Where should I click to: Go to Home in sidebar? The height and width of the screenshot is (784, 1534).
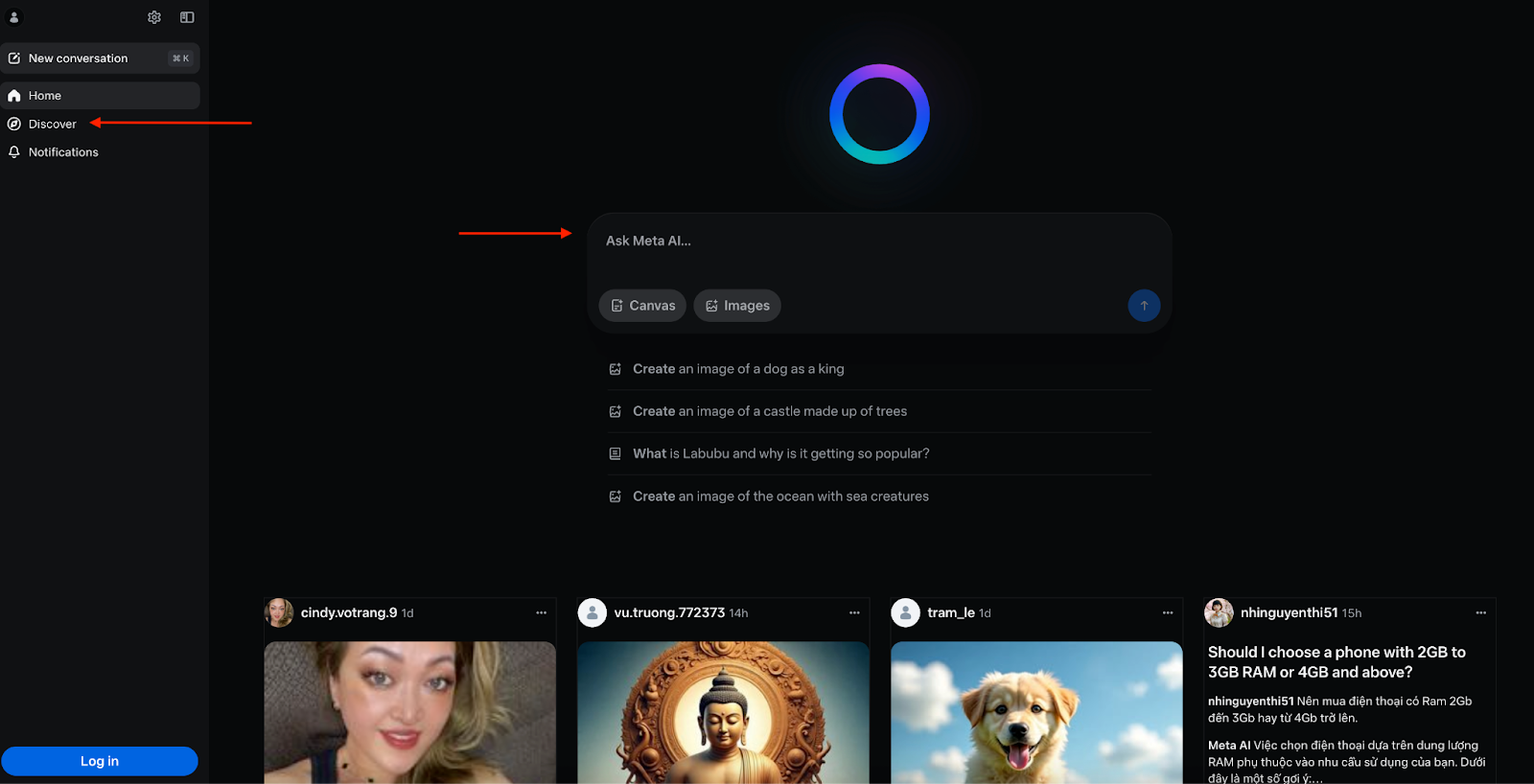tap(100, 96)
